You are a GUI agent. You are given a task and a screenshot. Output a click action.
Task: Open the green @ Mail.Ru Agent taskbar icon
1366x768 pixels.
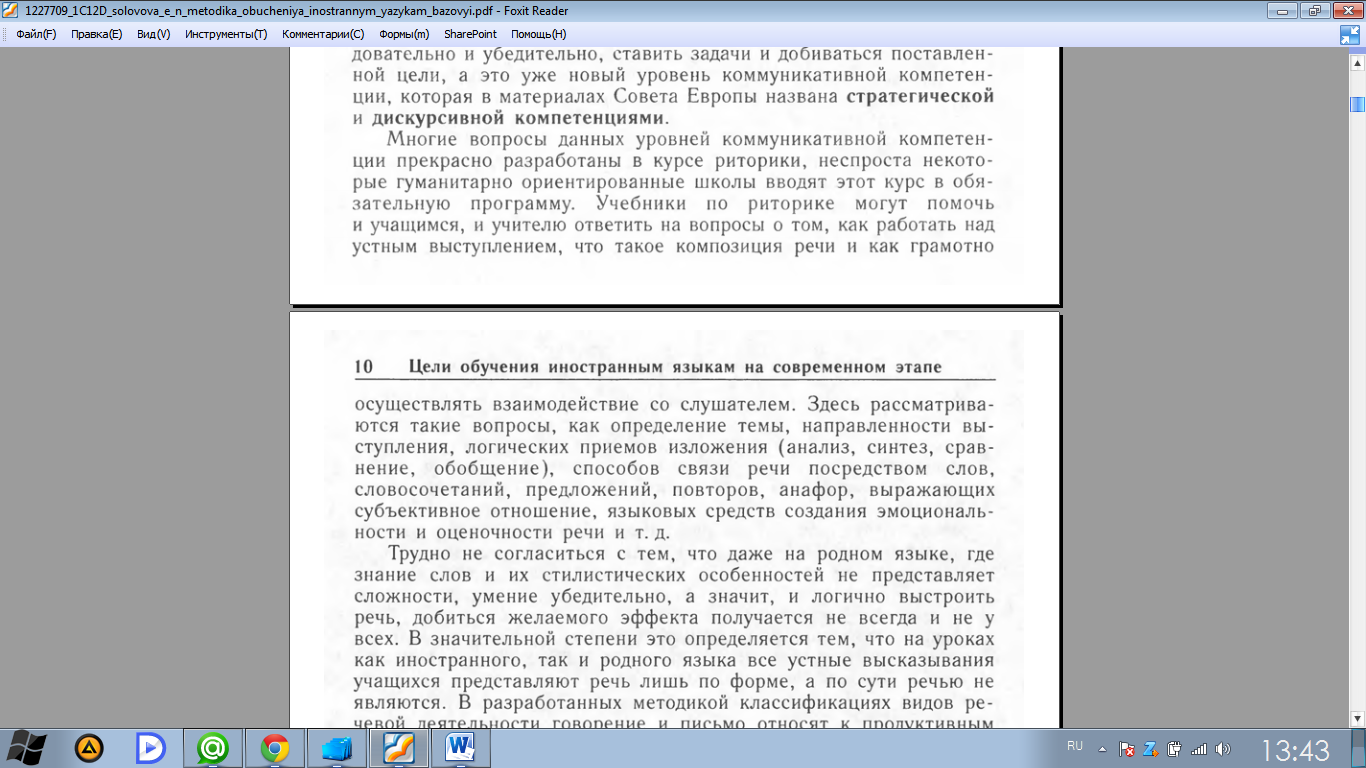[213, 747]
